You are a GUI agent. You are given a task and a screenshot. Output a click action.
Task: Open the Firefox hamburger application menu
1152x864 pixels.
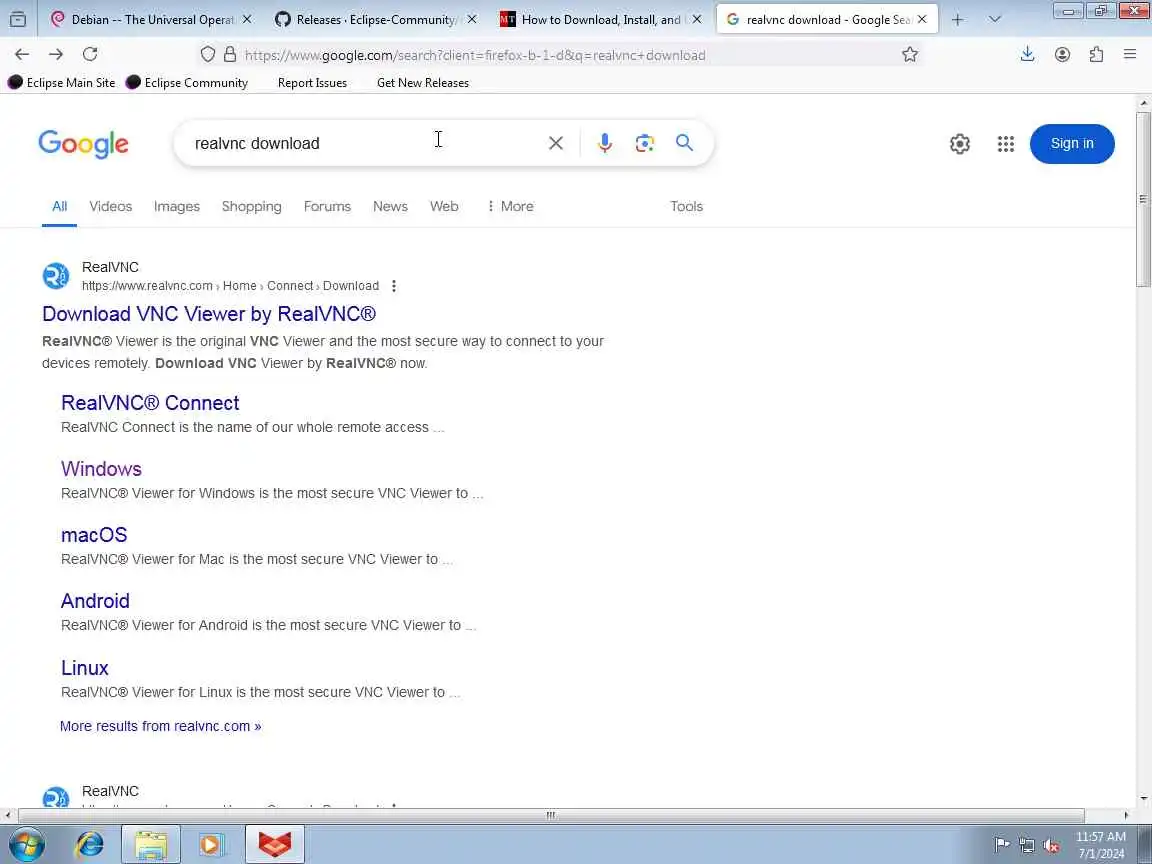[1130, 54]
